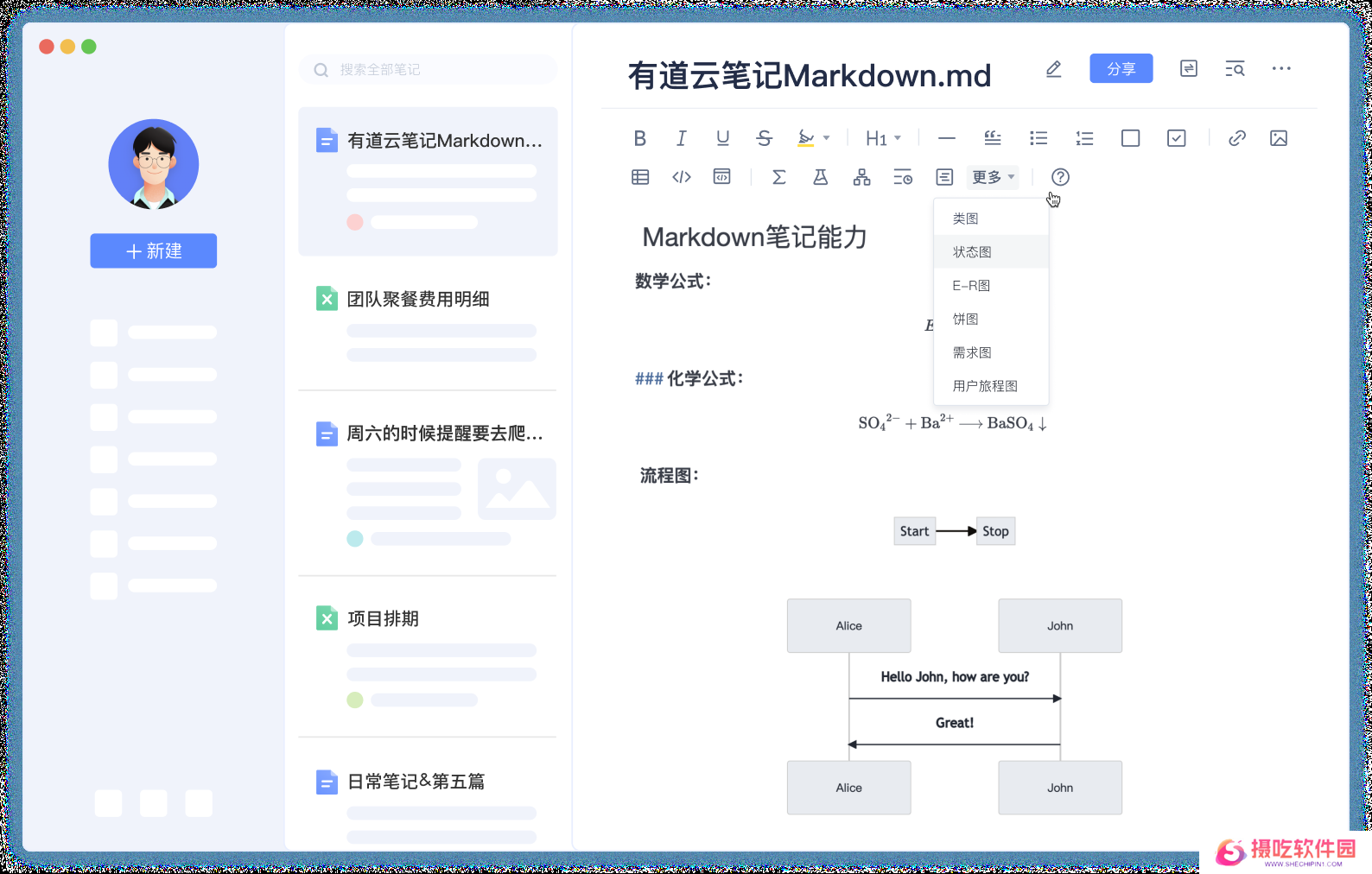This screenshot has height=874, width=1372.
Task: Open the outline search icon
Action: tap(1235, 69)
